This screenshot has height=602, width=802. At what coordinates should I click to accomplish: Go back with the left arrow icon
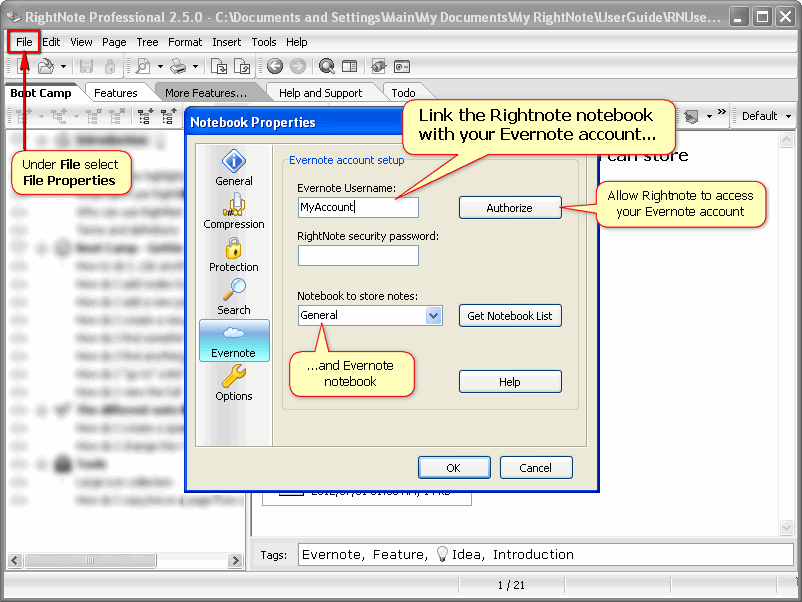(275, 66)
